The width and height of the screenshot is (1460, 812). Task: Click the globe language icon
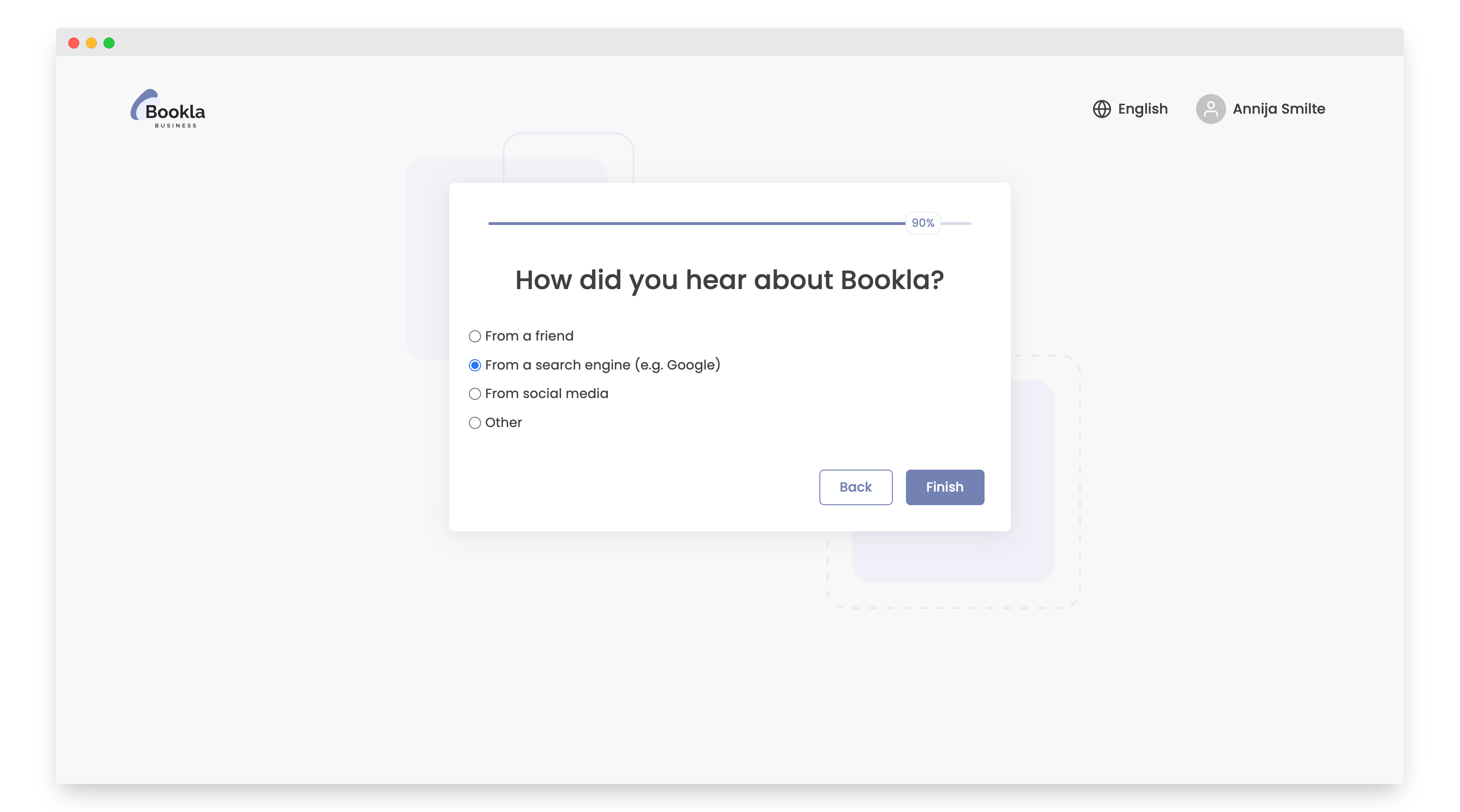(x=1101, y=109)
